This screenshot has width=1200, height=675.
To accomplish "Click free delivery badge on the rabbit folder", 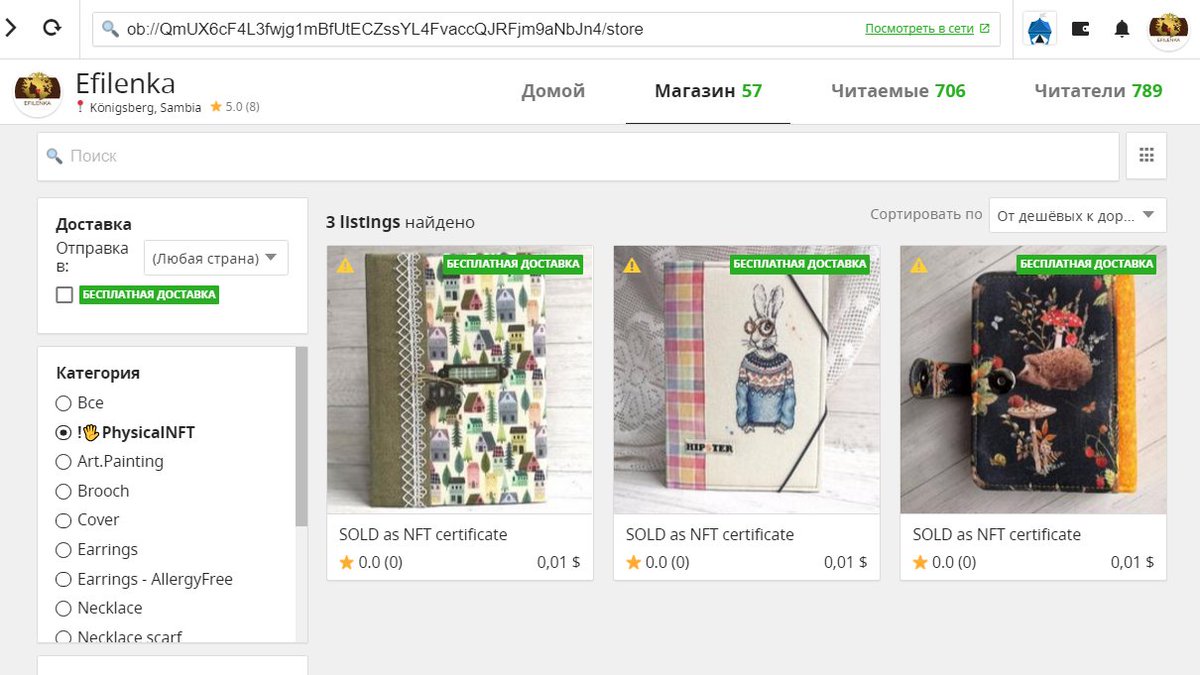I will (x=800, y=264).
